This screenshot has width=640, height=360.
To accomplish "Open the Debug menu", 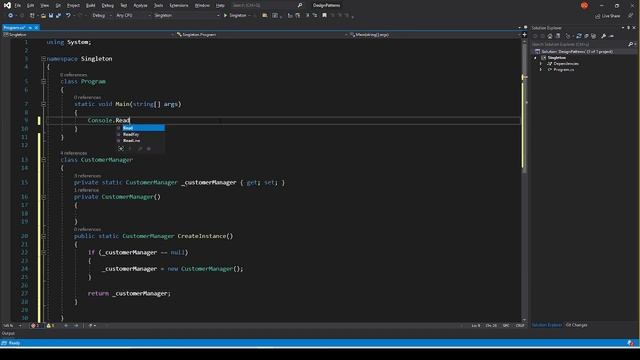I will 108,5.
